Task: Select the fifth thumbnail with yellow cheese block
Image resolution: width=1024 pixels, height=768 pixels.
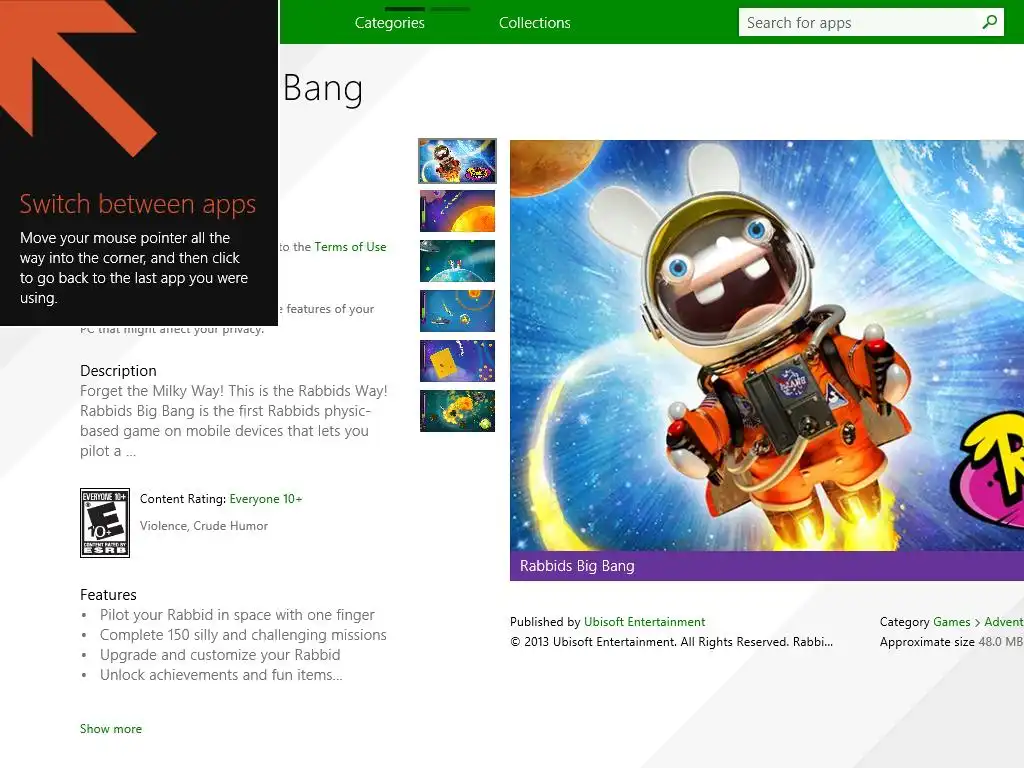Action: [x=457, y=360]
